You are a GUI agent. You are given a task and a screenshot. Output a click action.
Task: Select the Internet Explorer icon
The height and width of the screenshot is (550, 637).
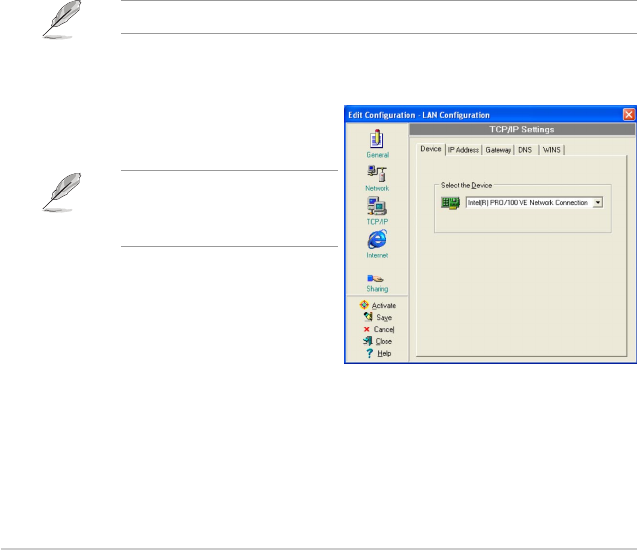[x=377, y=240]
